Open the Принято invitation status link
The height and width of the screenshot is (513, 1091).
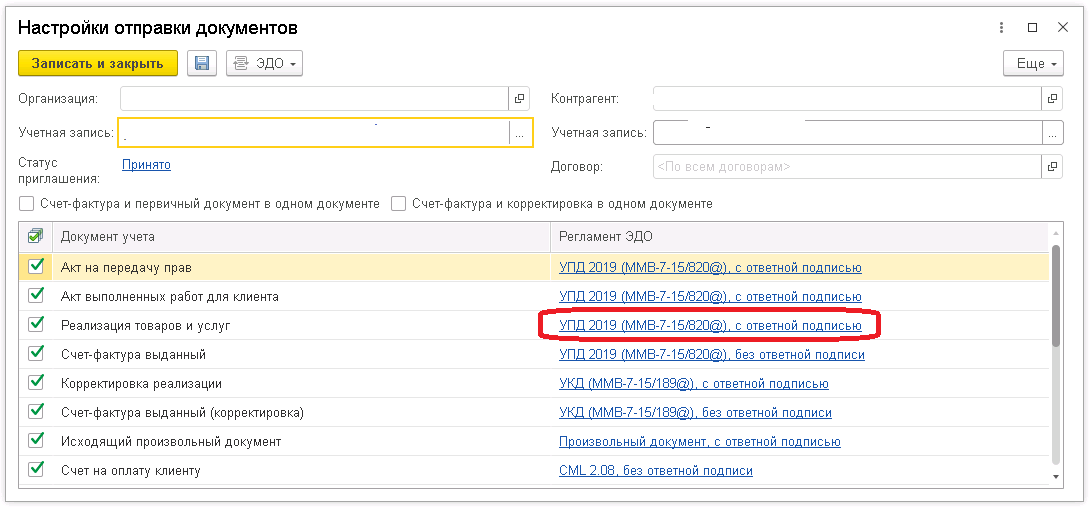[x=146, y=165]
